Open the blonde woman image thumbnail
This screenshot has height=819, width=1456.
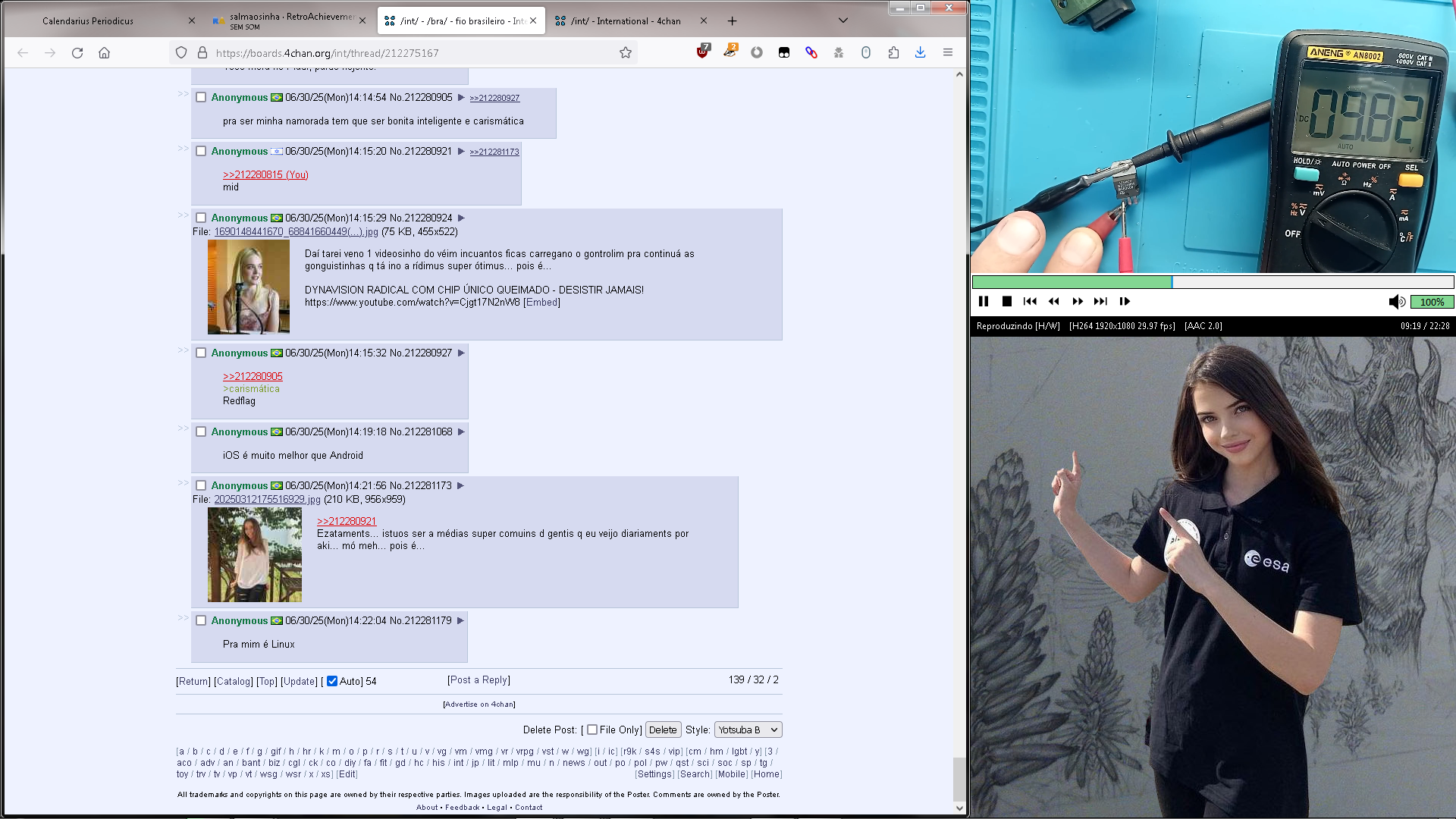pos(249,287)
